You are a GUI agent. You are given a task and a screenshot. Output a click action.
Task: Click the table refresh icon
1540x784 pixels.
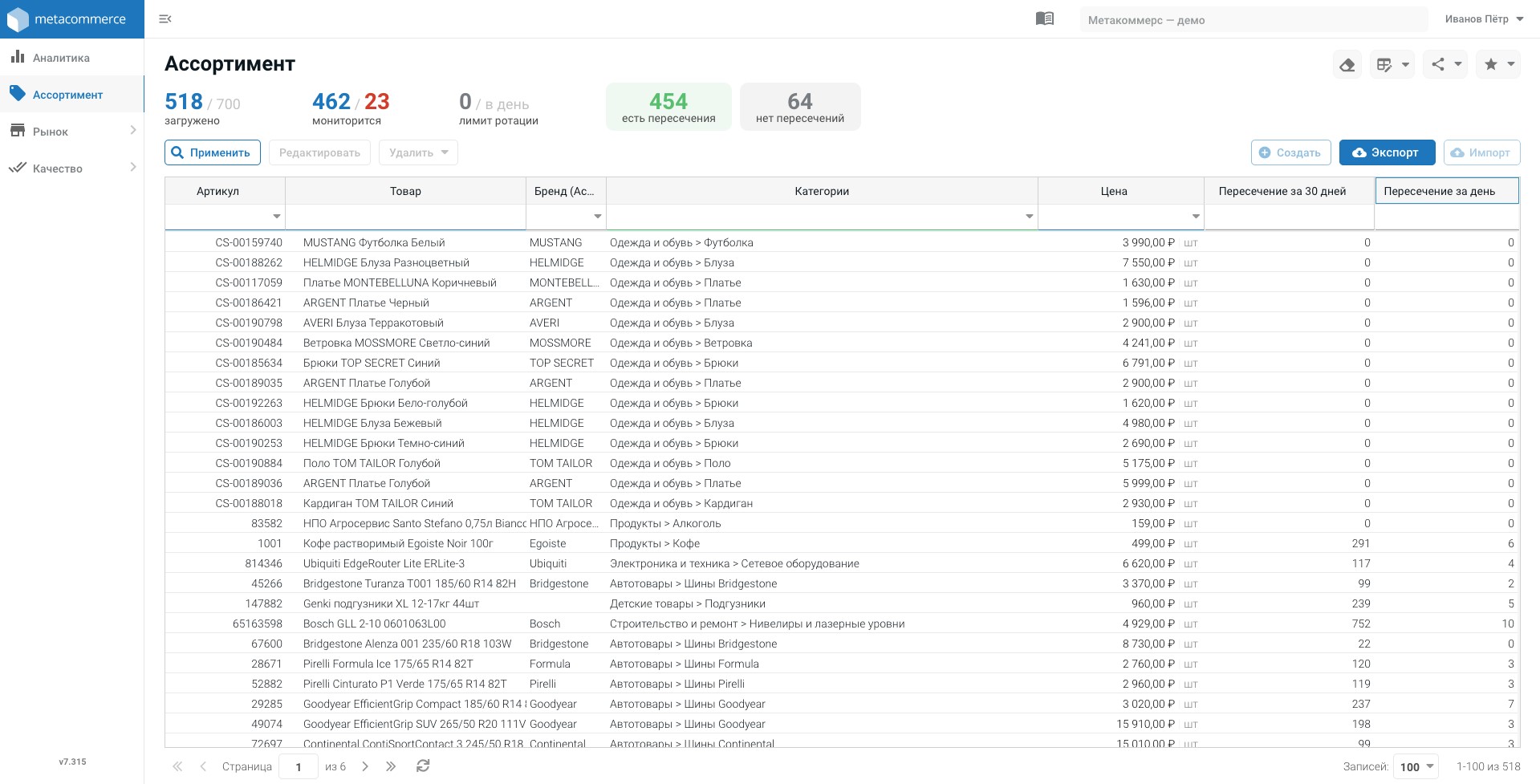point(423,766)
